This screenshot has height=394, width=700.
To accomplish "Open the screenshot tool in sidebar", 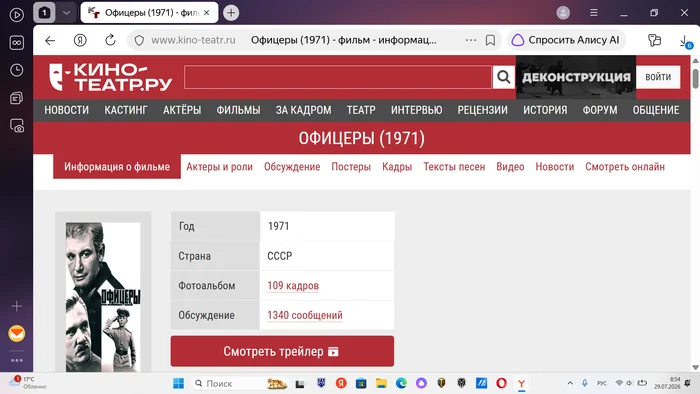I will (17, 126).
